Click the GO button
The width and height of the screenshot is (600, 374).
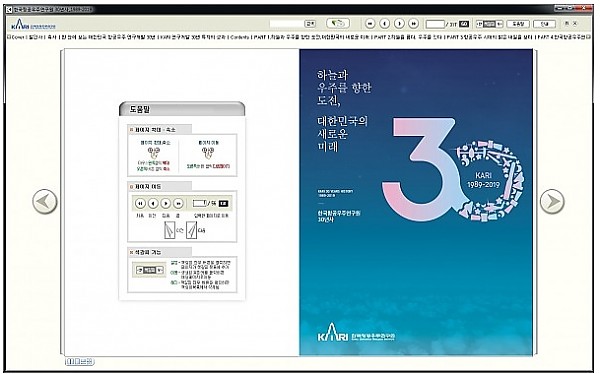coord(464,24)
